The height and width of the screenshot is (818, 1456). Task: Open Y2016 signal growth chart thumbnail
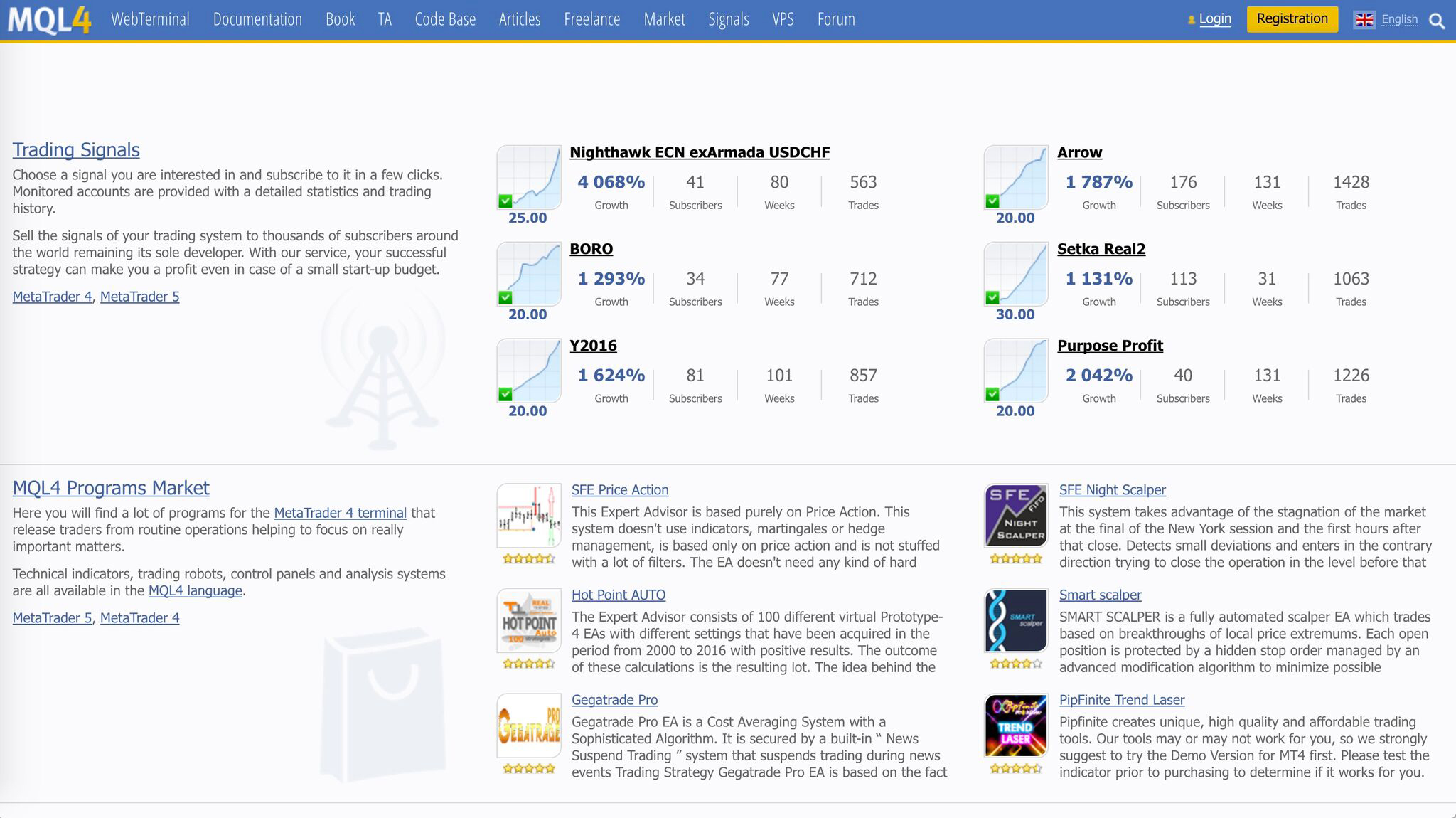(529, 371)
